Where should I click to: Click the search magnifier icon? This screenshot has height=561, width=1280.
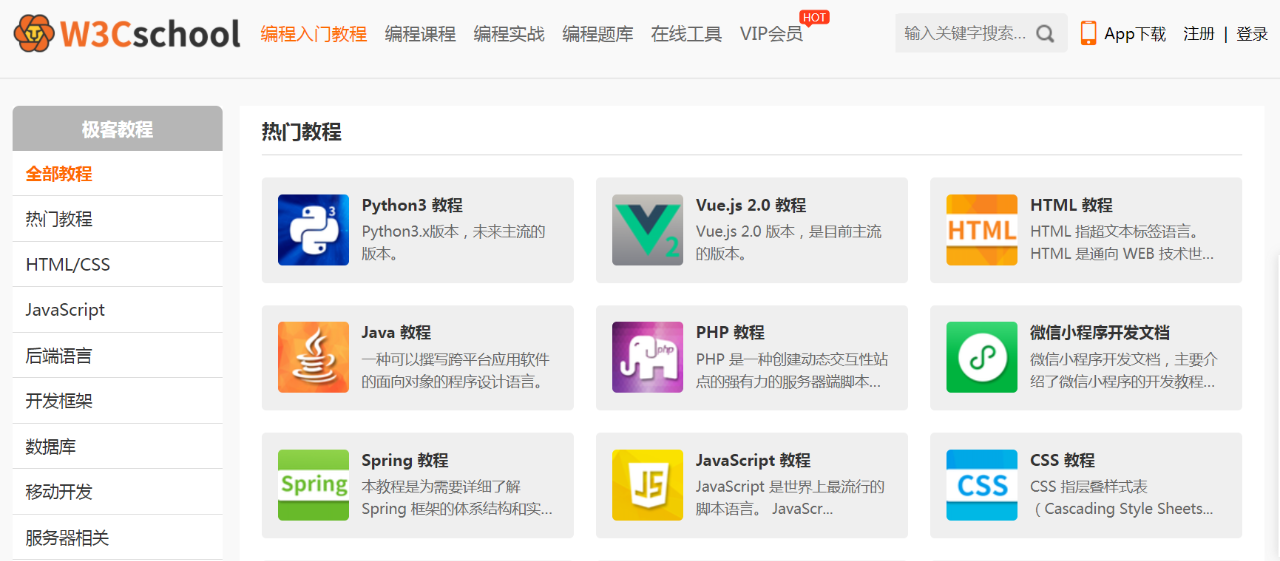click(1045, 34)
